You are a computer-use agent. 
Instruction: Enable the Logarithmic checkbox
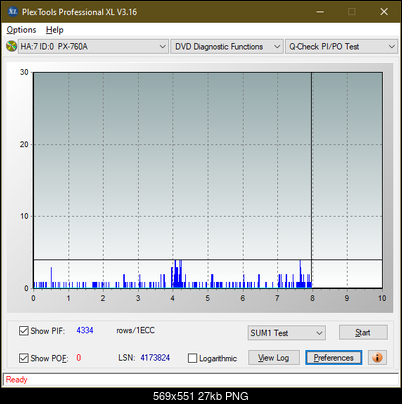pyautogui.click(x=192, y=358)
